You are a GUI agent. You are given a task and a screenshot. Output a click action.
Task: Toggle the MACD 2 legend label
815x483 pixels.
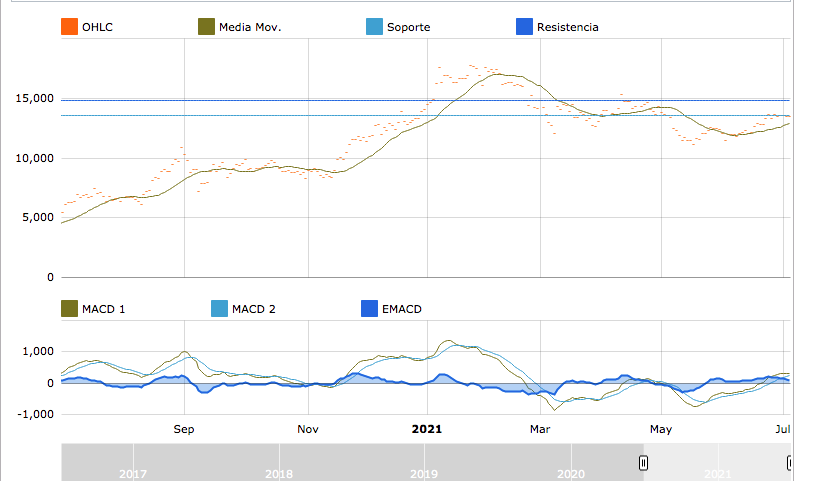pos(253,309)
